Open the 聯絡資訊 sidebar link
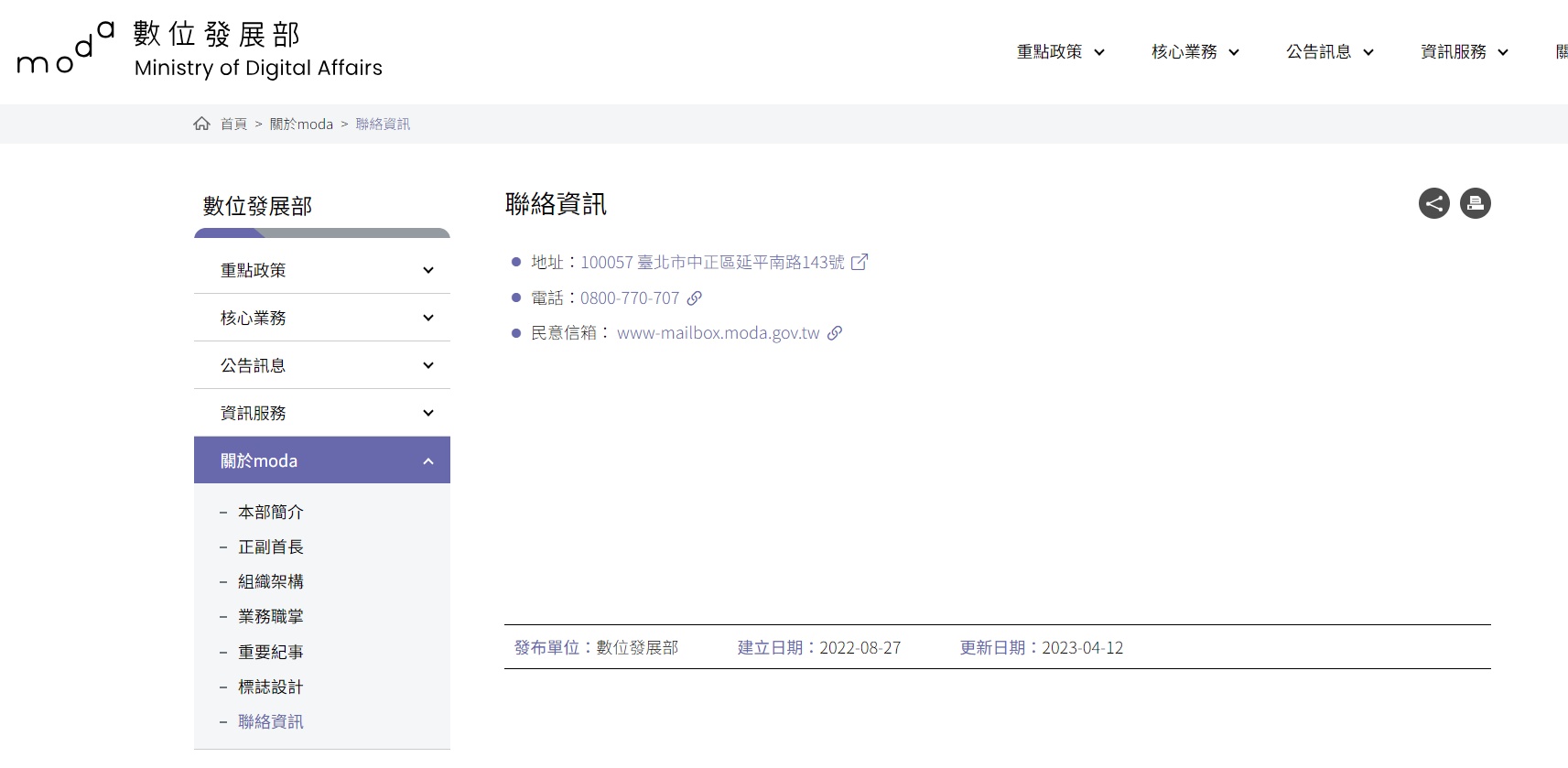This screenshot has height=768, width=1568. (271, 722)
